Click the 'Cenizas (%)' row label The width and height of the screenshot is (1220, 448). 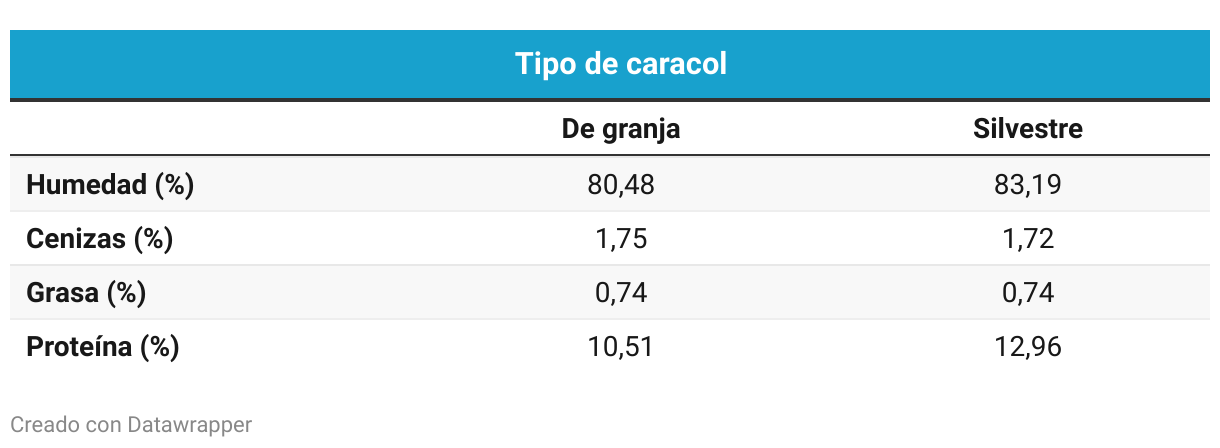point(99,239)
